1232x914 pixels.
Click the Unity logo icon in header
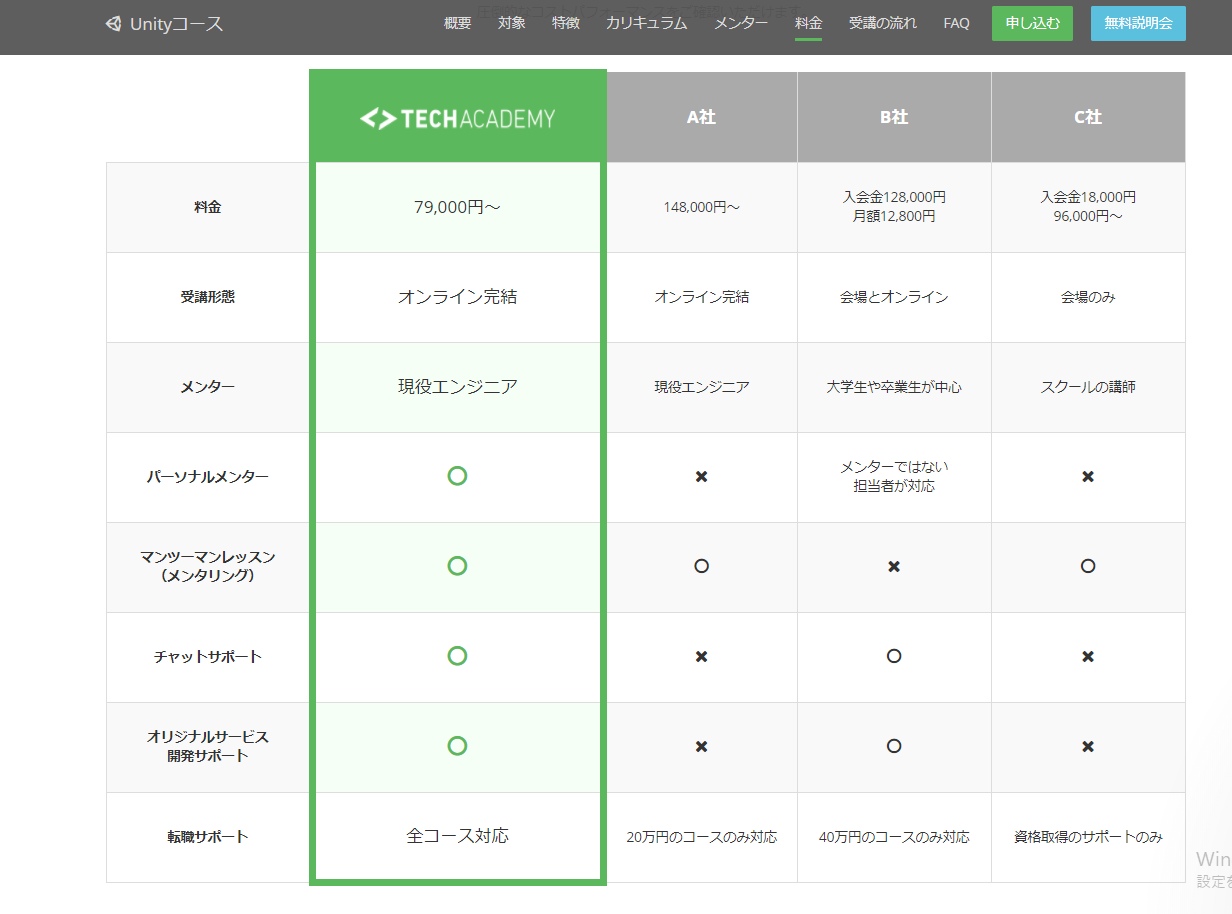[113, 24]
